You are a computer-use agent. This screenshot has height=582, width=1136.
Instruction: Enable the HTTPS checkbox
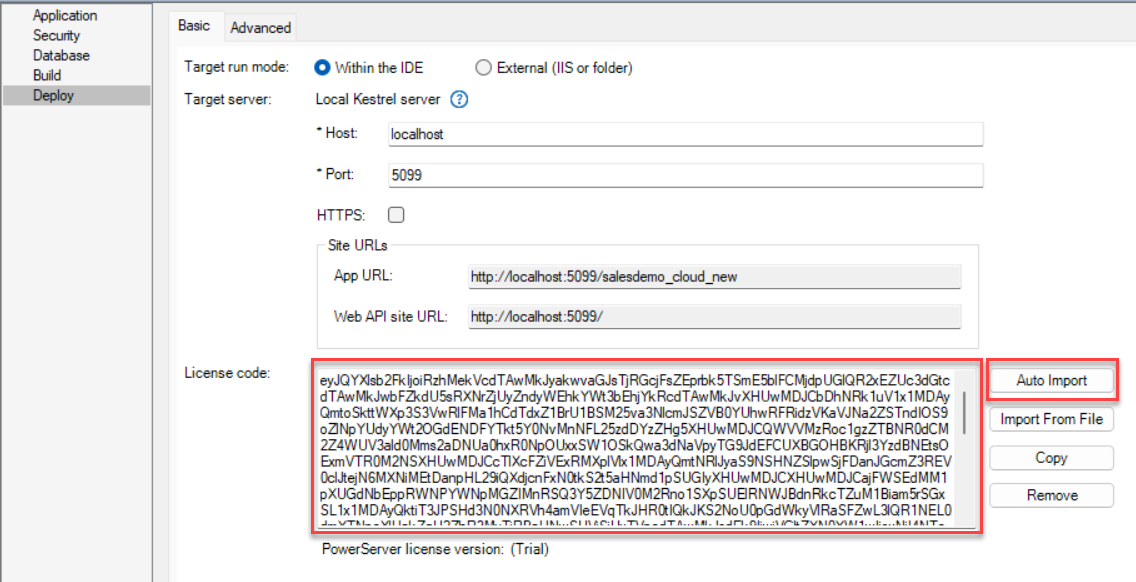pyautogui.click(x=396, y=215)
